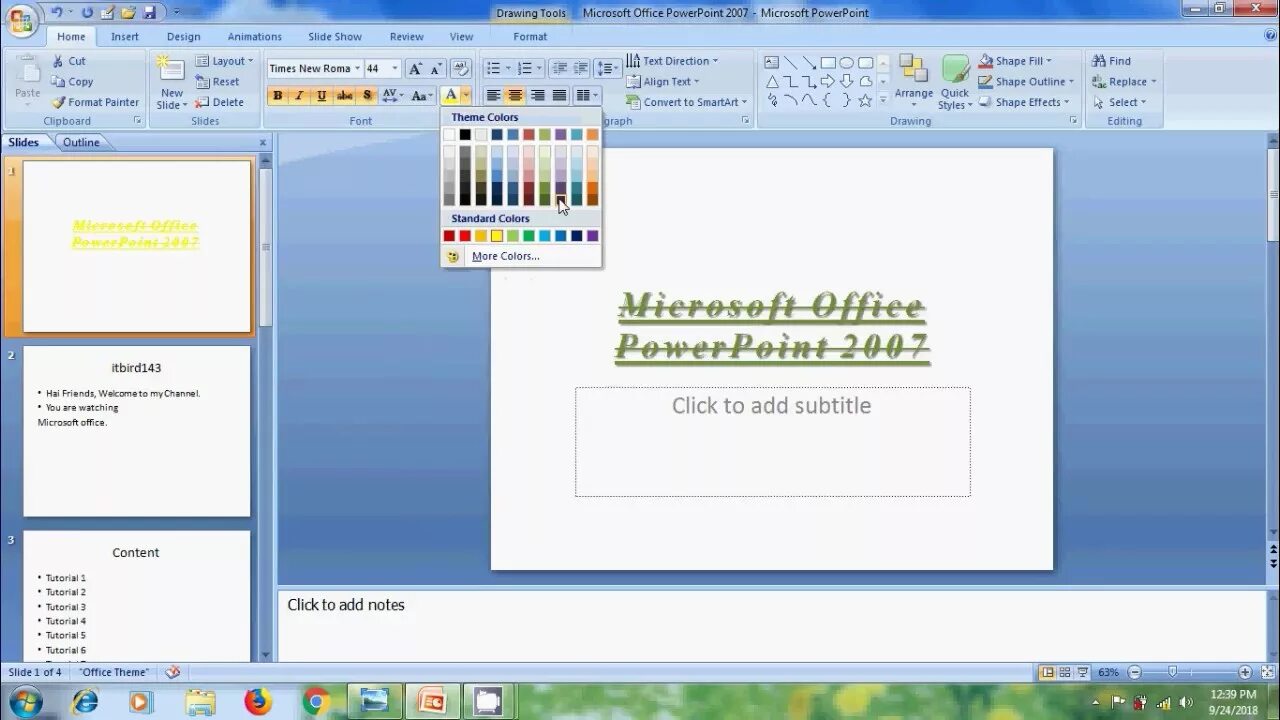This screenshot has height=720, width=1280.
Task: Open the font name dropdown
Action: coord(357,68)
